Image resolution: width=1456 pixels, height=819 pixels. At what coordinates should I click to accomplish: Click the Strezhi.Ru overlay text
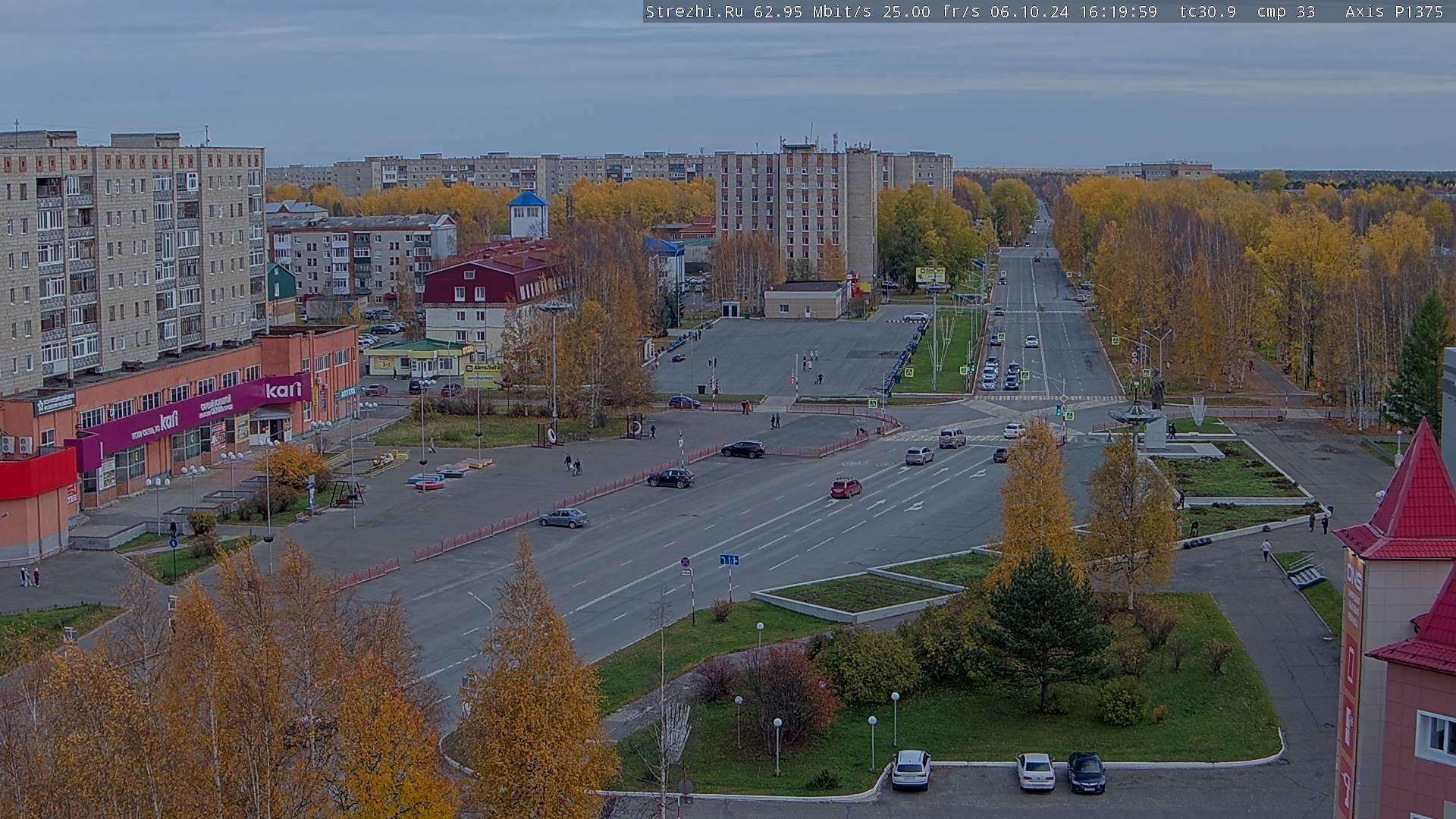[694, 12]
